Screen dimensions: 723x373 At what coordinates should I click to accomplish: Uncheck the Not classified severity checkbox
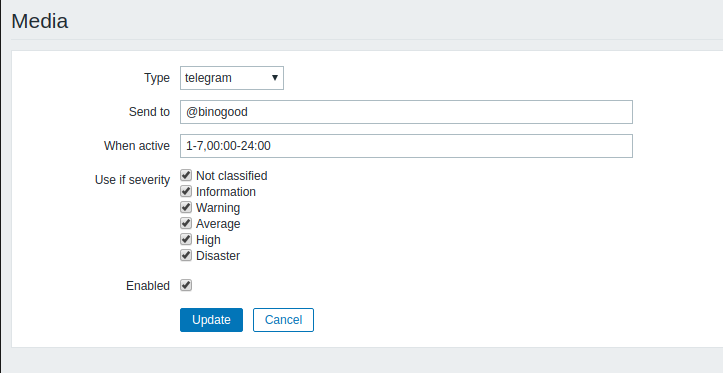tap(186, 175)
